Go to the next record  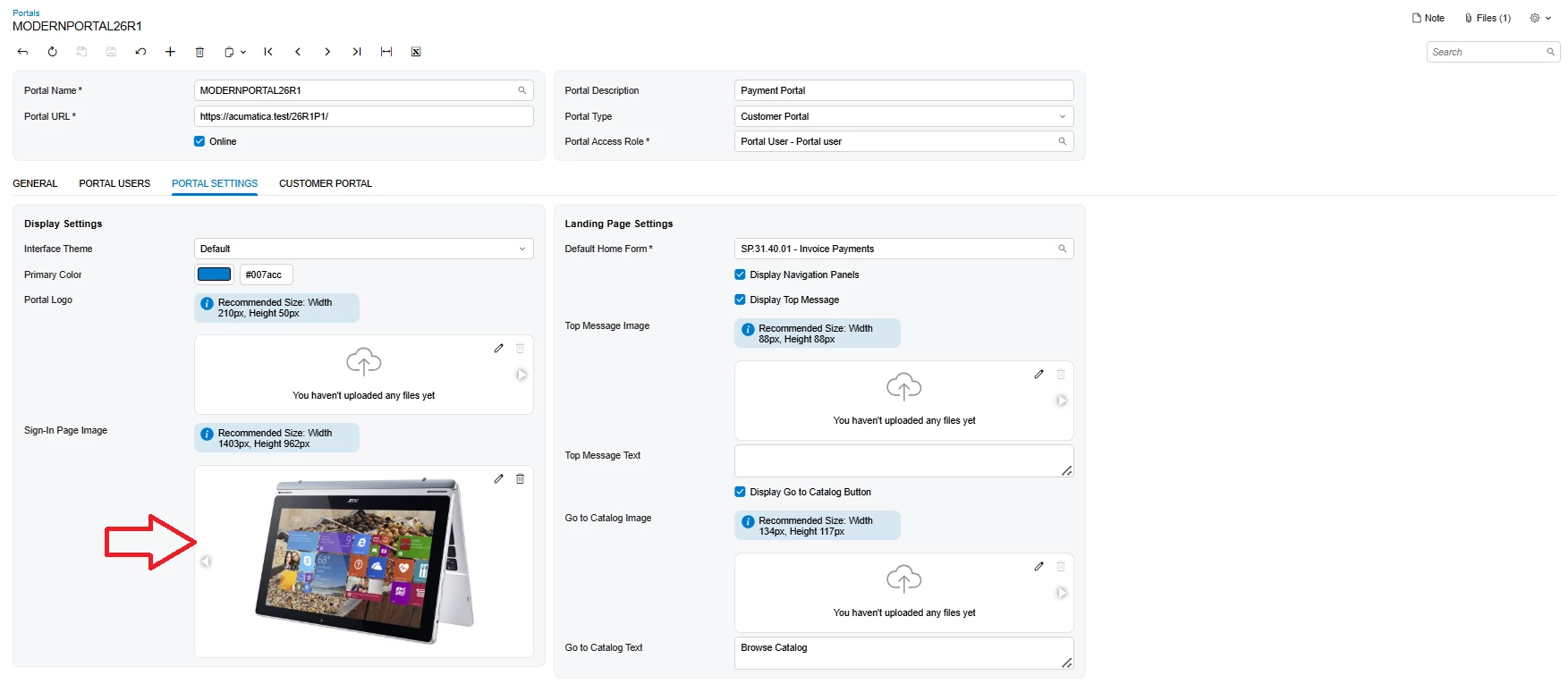click(327, 52)
